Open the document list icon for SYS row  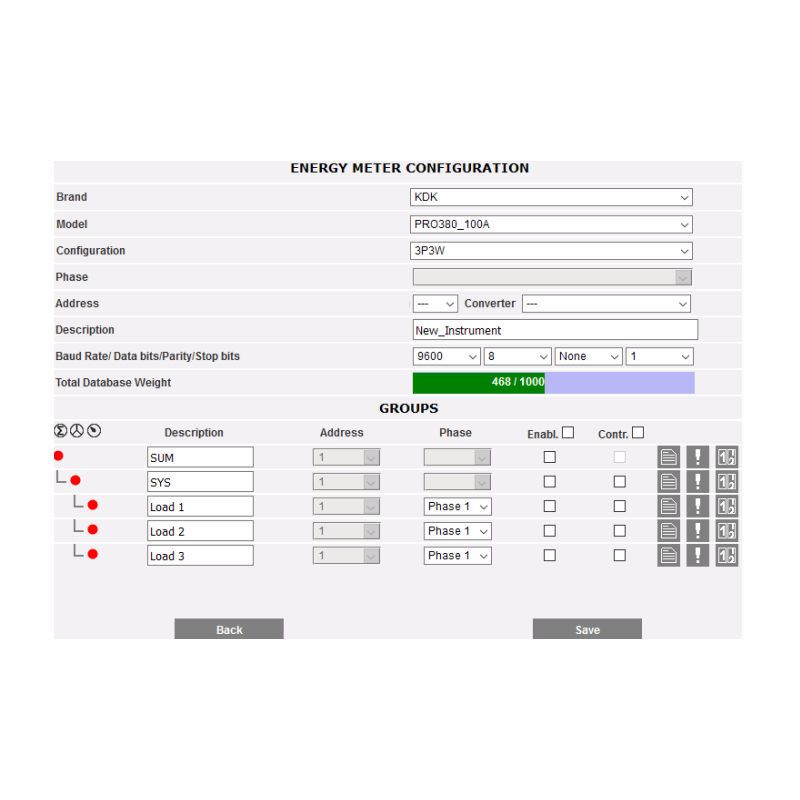[x=668, y=482]
